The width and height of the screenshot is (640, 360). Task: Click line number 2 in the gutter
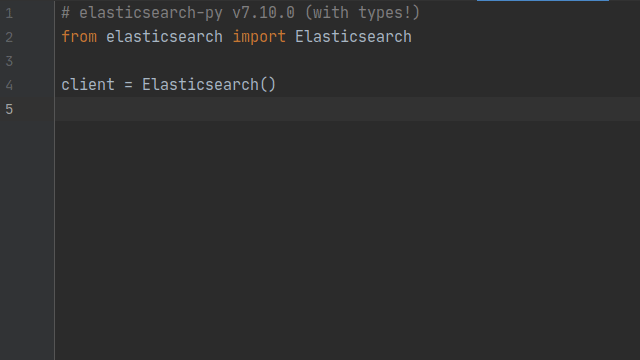9,38
